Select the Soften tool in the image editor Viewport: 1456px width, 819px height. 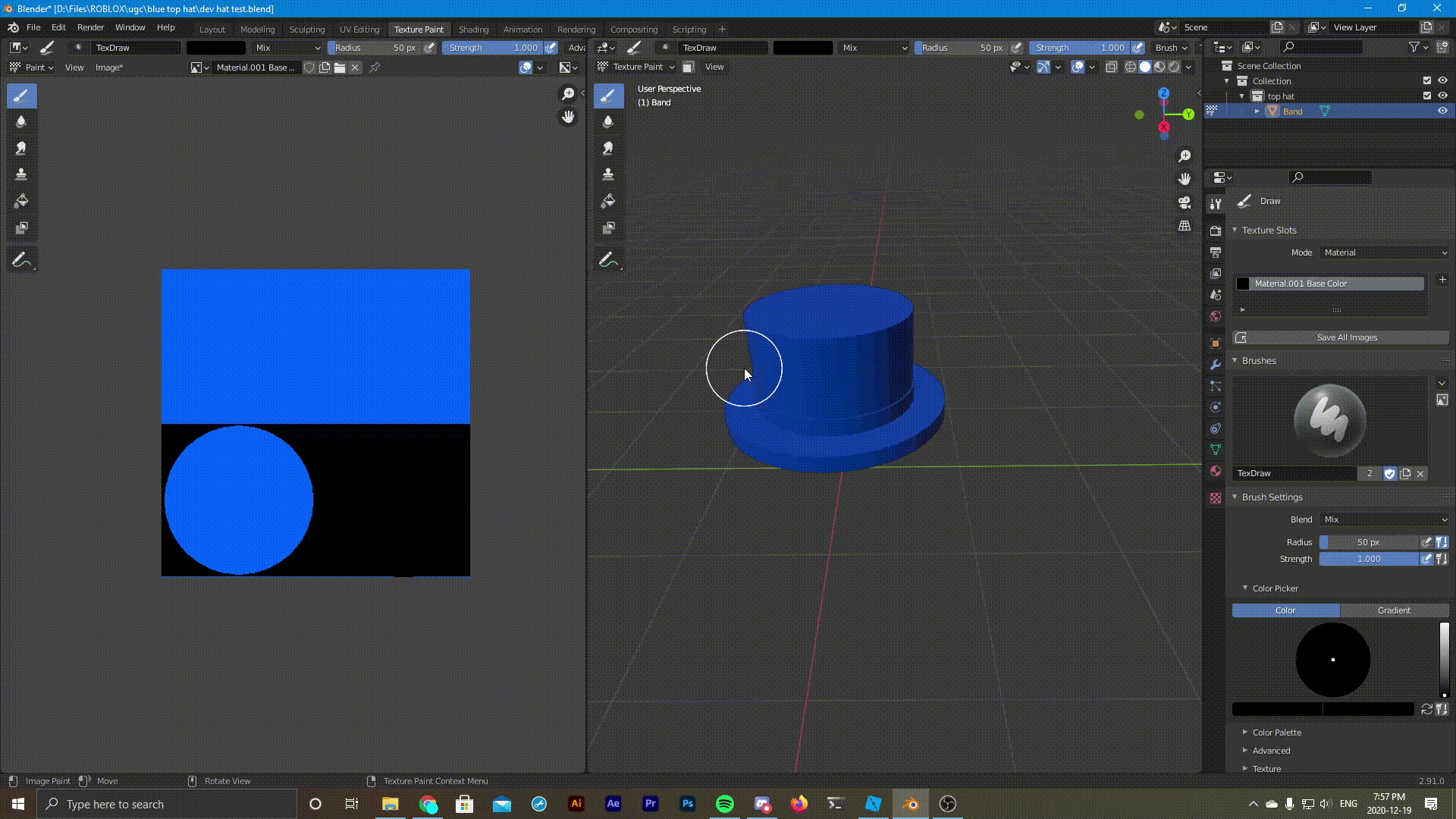point(21,121)
